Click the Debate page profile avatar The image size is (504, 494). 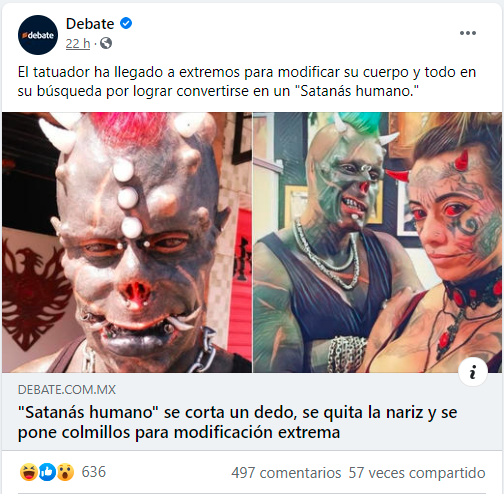pos(38,35)
